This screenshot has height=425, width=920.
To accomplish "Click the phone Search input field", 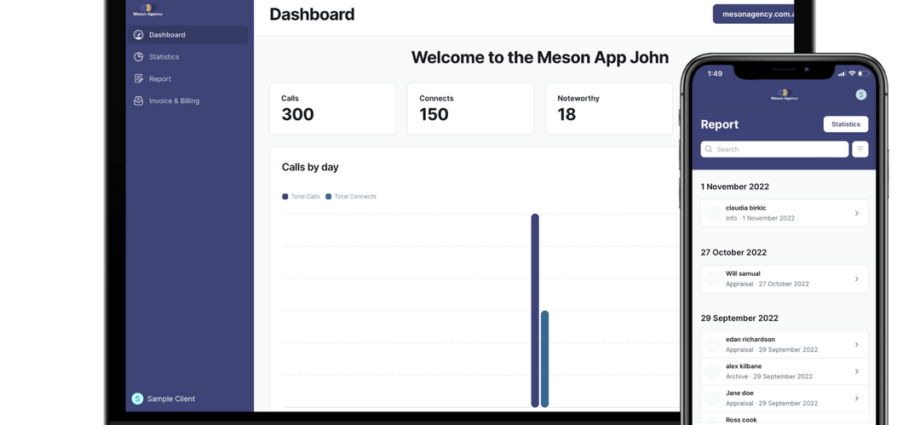I will (x=775, y=149).
